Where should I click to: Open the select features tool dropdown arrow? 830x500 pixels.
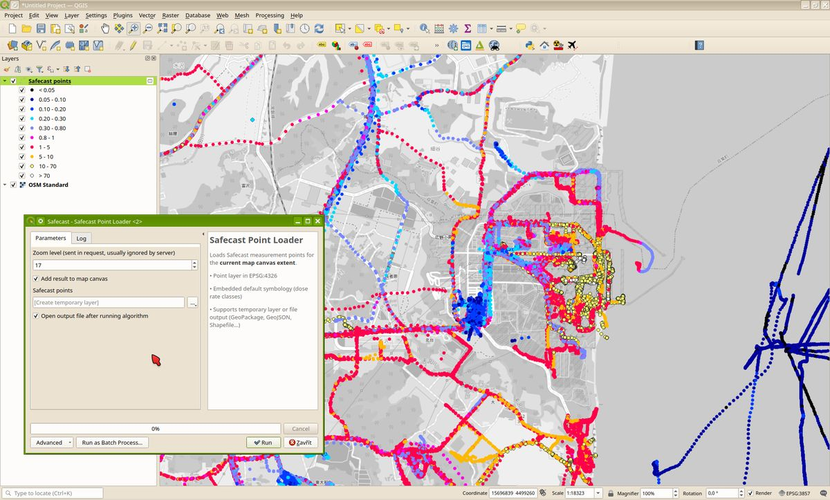click(x=349, y=29)
